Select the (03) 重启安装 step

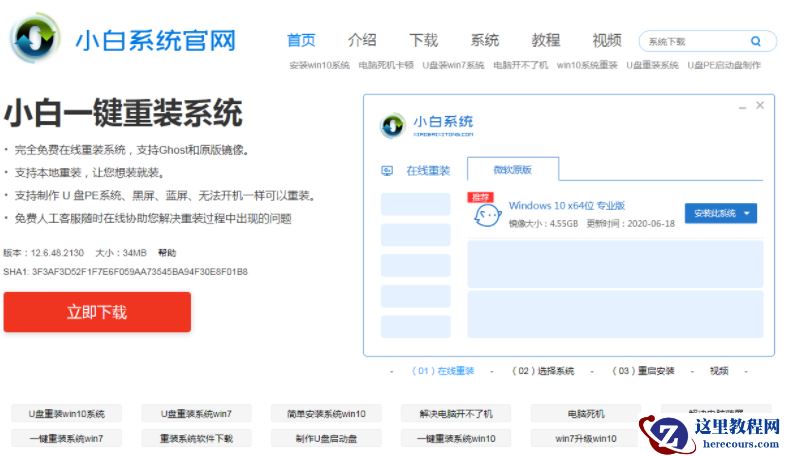643,371
